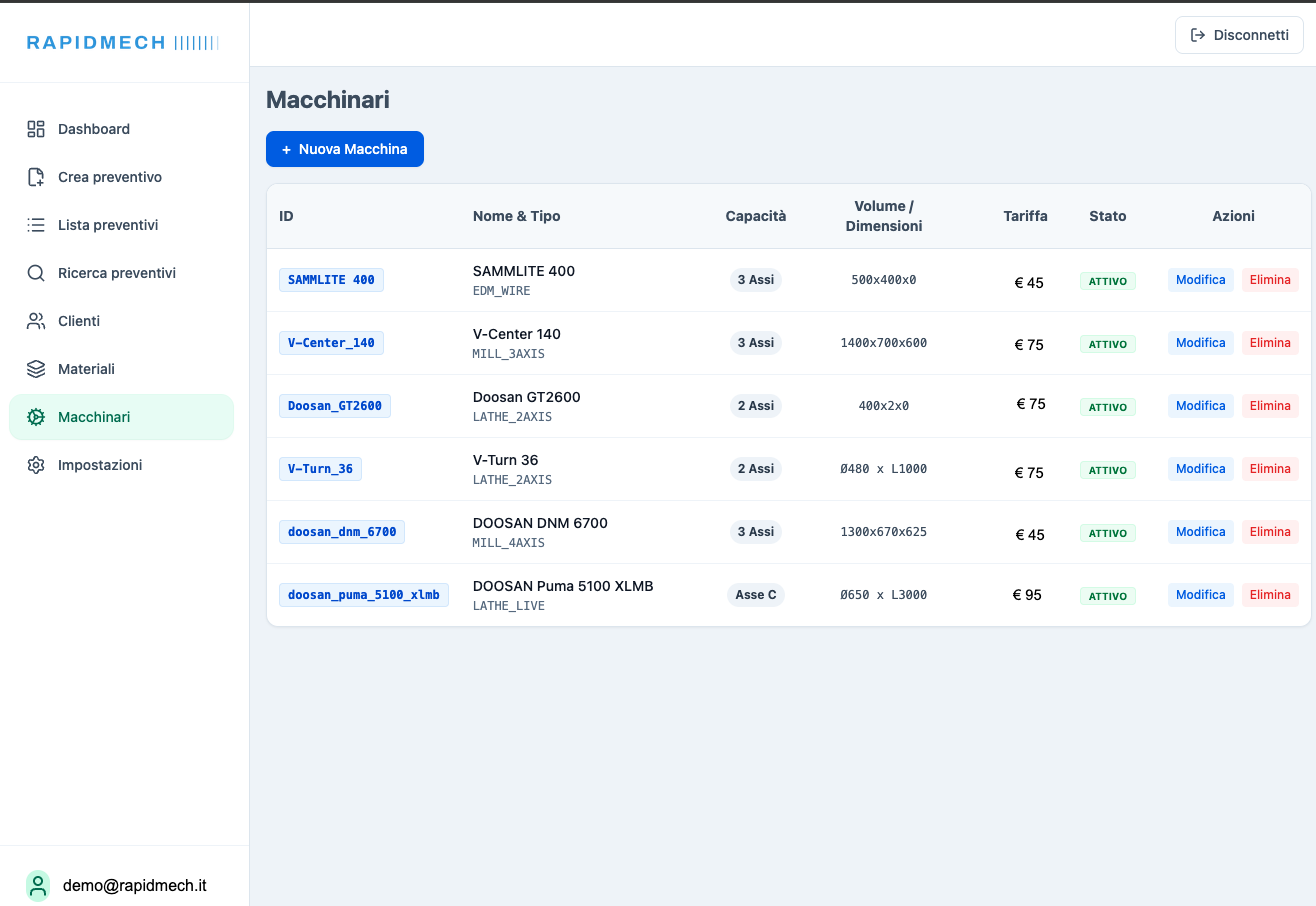Click the Lista preventivi list icon
Viewport: 1316px width, 906px height.
pos(36,225)
